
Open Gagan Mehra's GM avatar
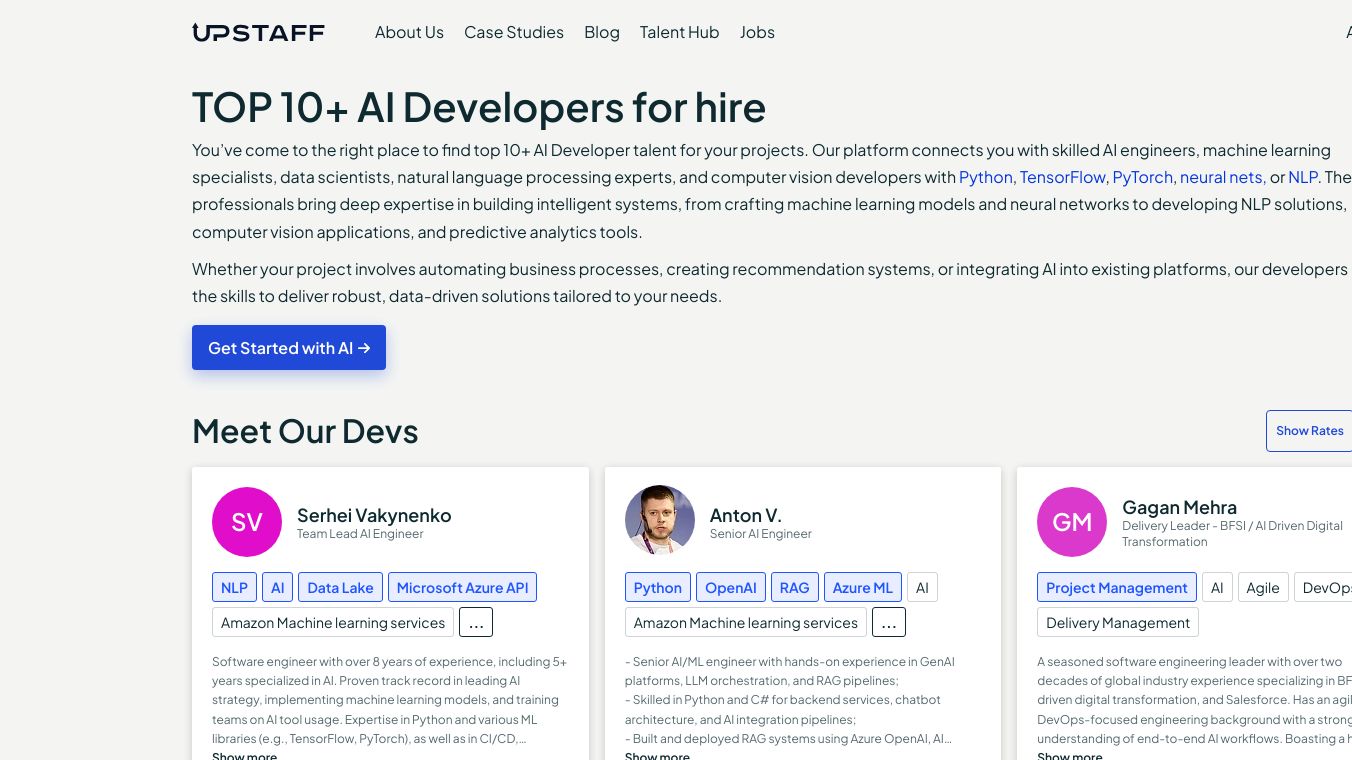(1072, 522)
